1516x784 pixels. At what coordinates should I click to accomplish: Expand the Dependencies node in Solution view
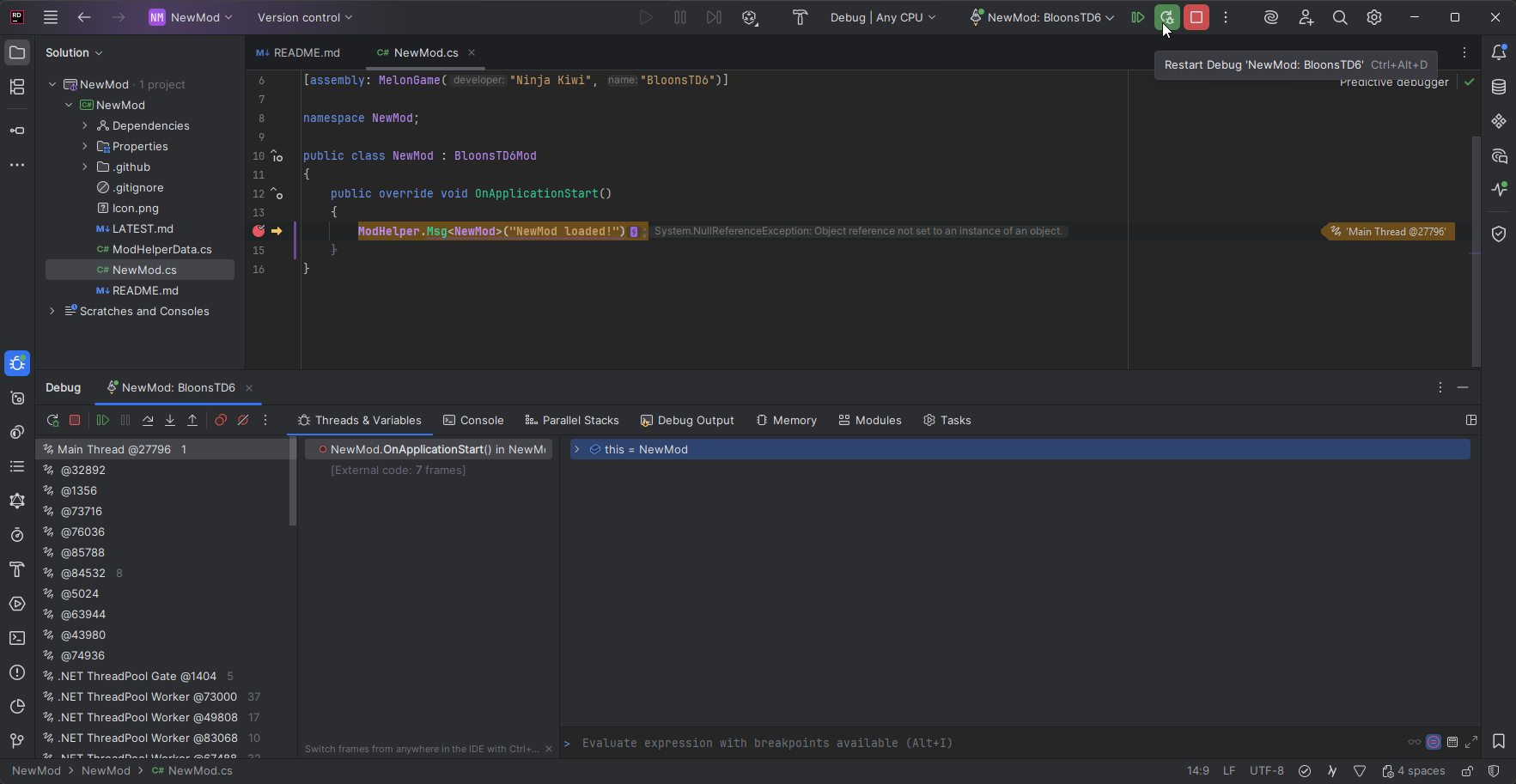(x=84, y=125)
